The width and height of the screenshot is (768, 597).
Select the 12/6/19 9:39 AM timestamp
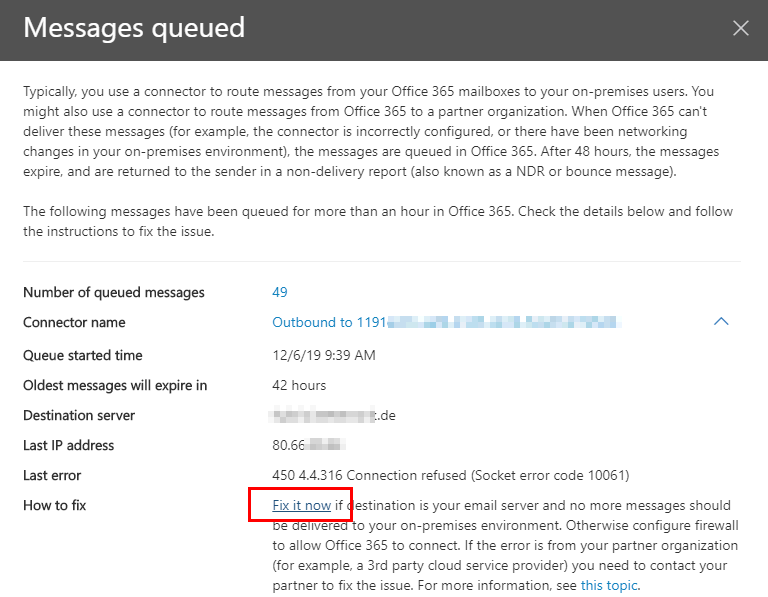click(x=324, y=355)
